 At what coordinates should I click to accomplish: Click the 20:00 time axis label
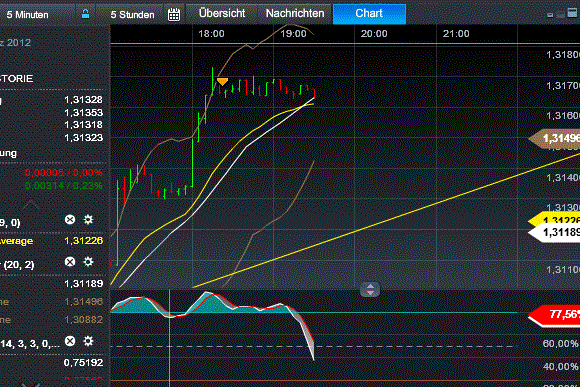374,34
